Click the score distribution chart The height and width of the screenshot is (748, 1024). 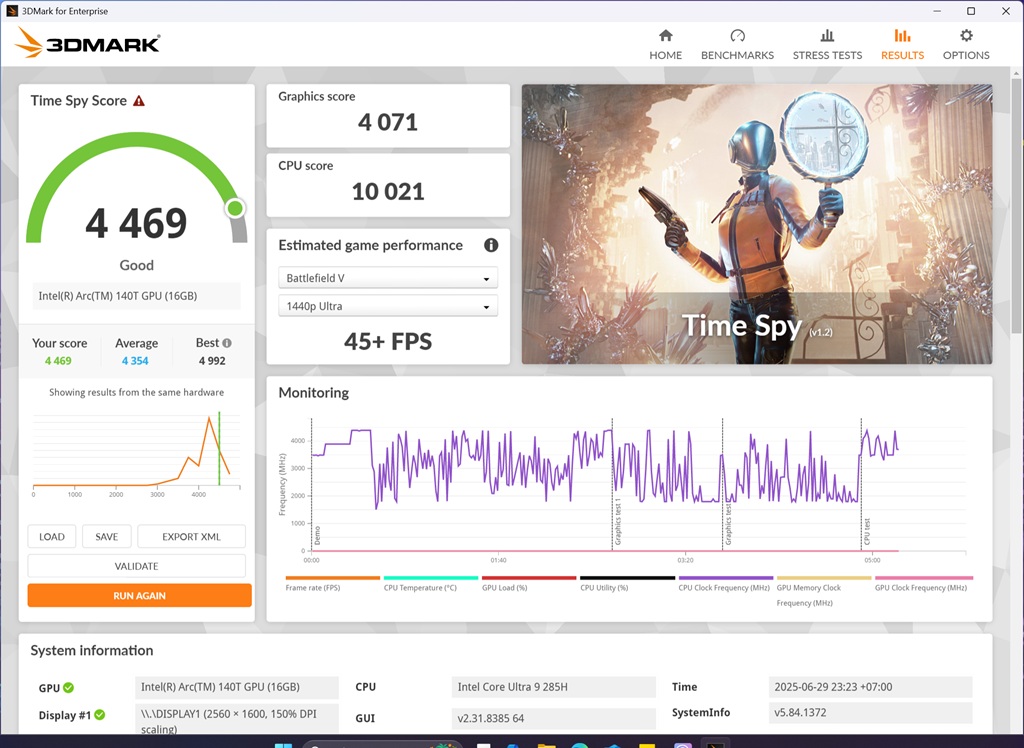click(136, 454)
